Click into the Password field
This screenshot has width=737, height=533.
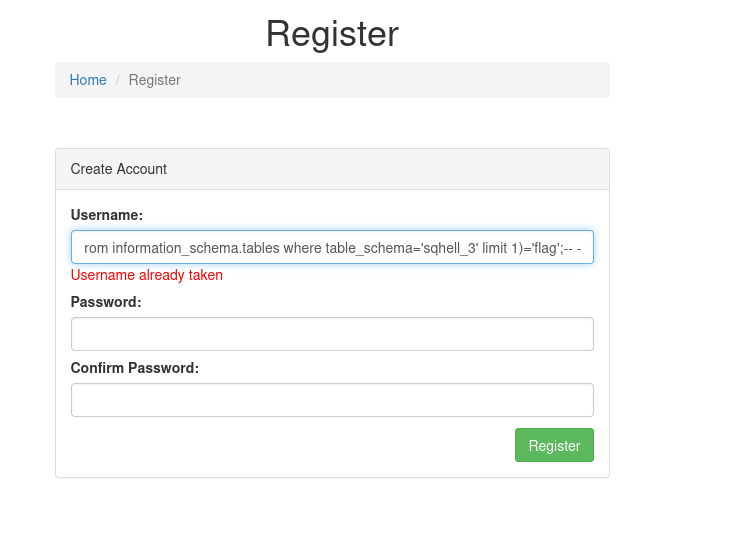[332, 334]
